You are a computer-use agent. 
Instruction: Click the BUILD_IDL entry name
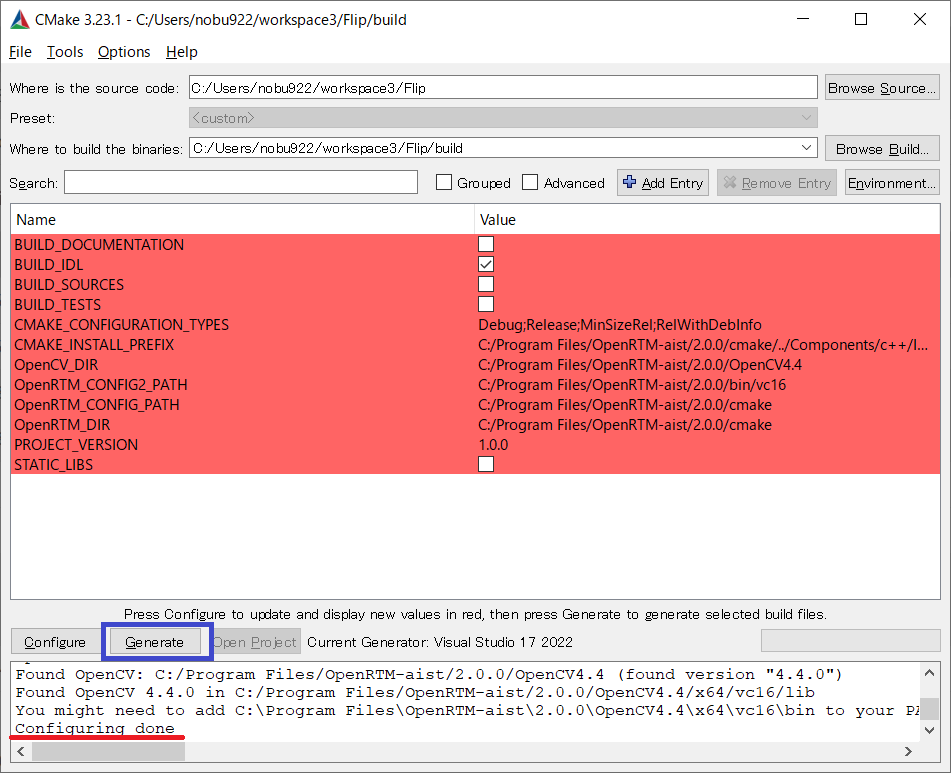pyautogui.click(x=49, y=264)
